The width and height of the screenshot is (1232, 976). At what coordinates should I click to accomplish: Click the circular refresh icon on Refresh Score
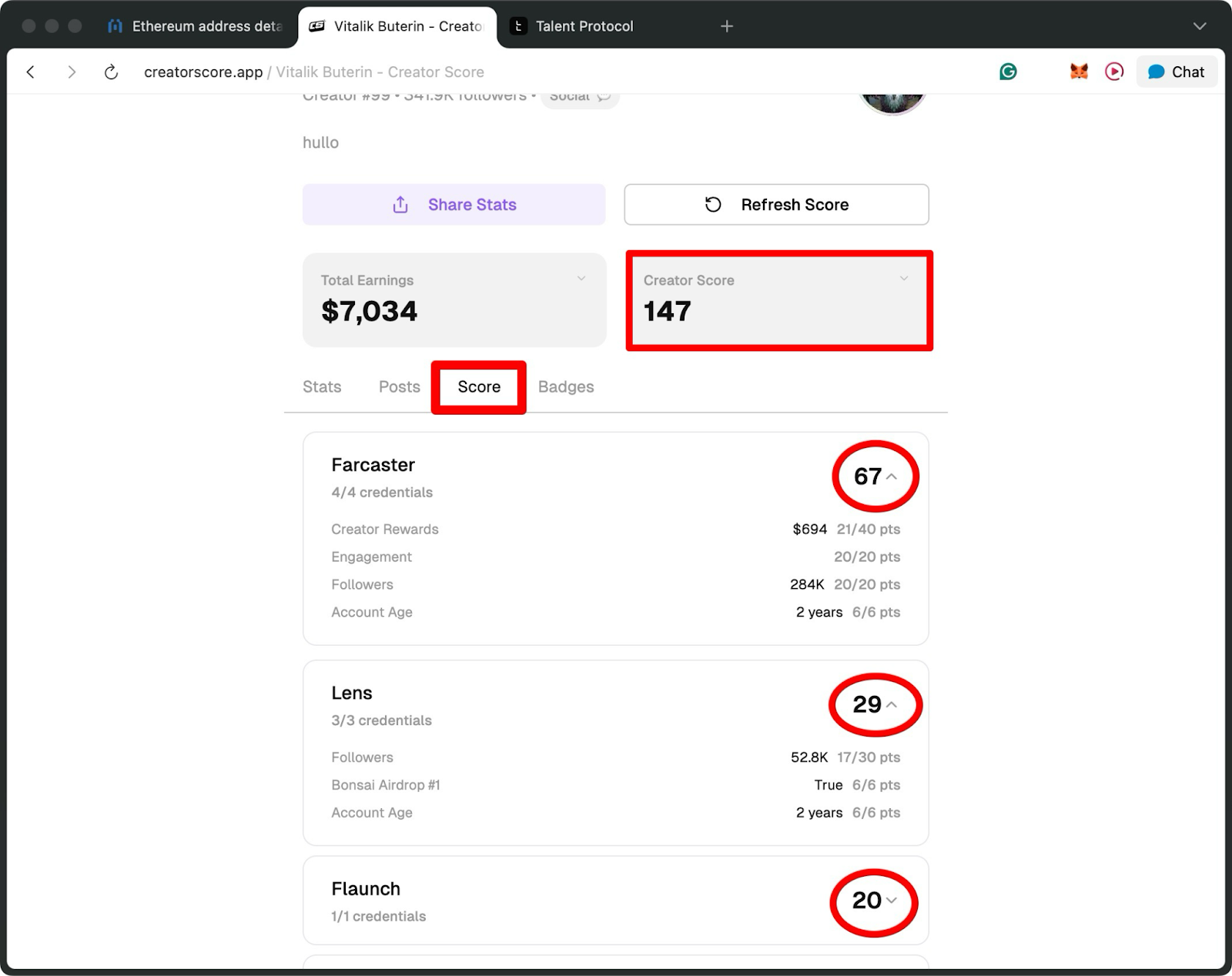(x=712, y=204)
